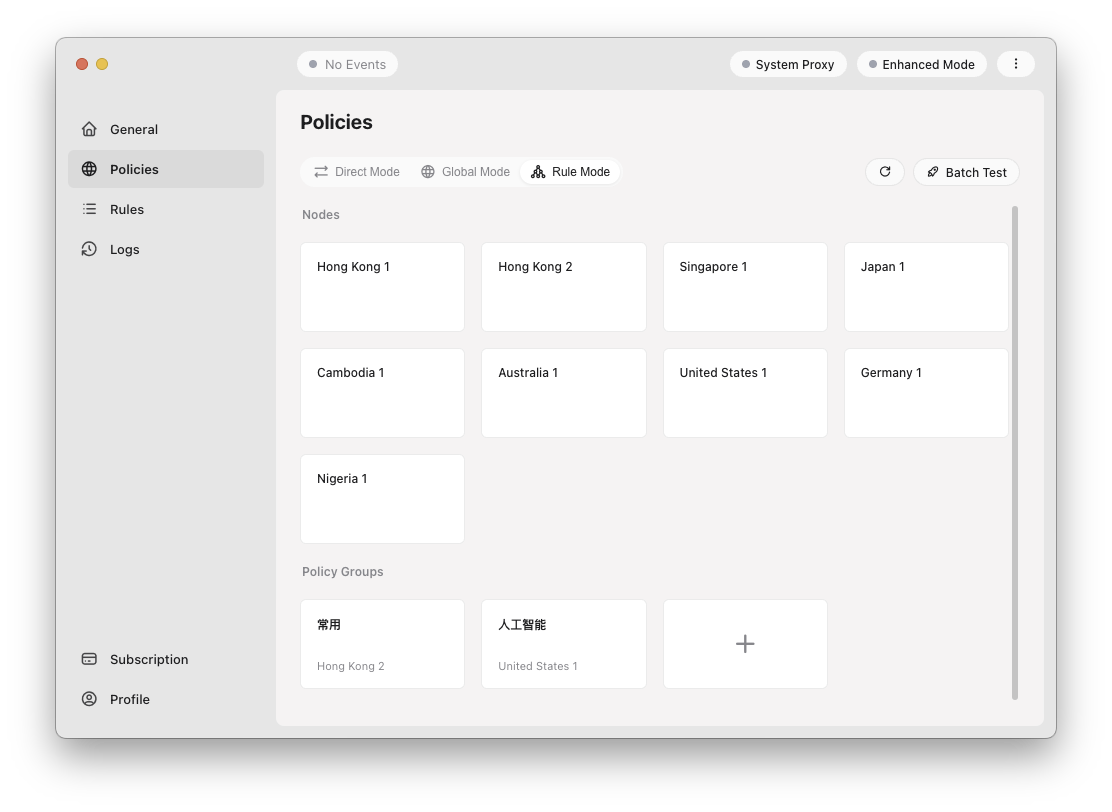1112x812 pixels.
Task: Select the Japan 1 node card
Action: pyautogui.click(x=925, y=286)
